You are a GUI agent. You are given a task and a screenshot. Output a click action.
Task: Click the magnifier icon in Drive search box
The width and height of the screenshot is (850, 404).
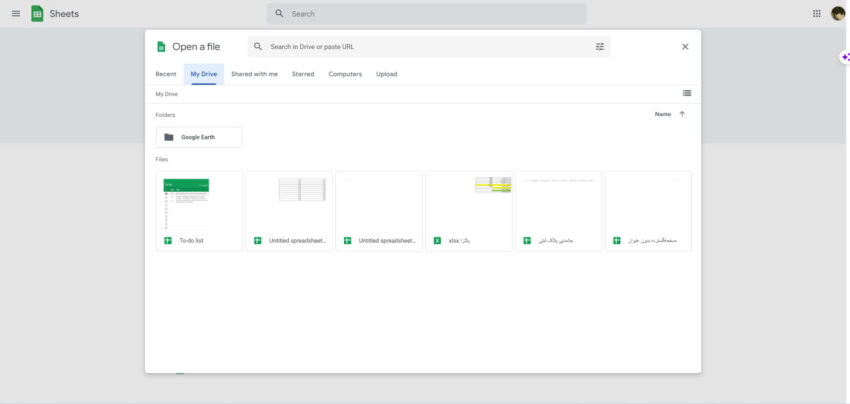[x=258, y=47]
